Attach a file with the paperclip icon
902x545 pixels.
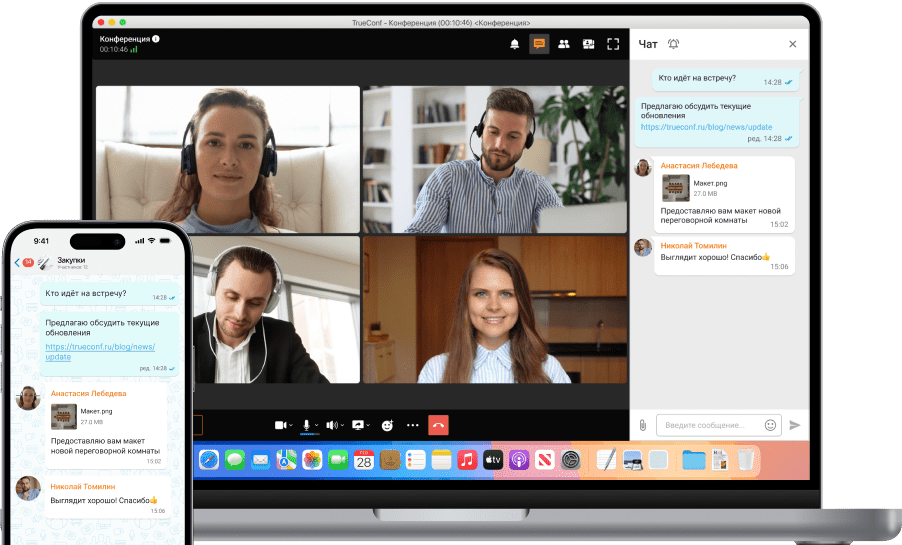[x=643, y=425]
